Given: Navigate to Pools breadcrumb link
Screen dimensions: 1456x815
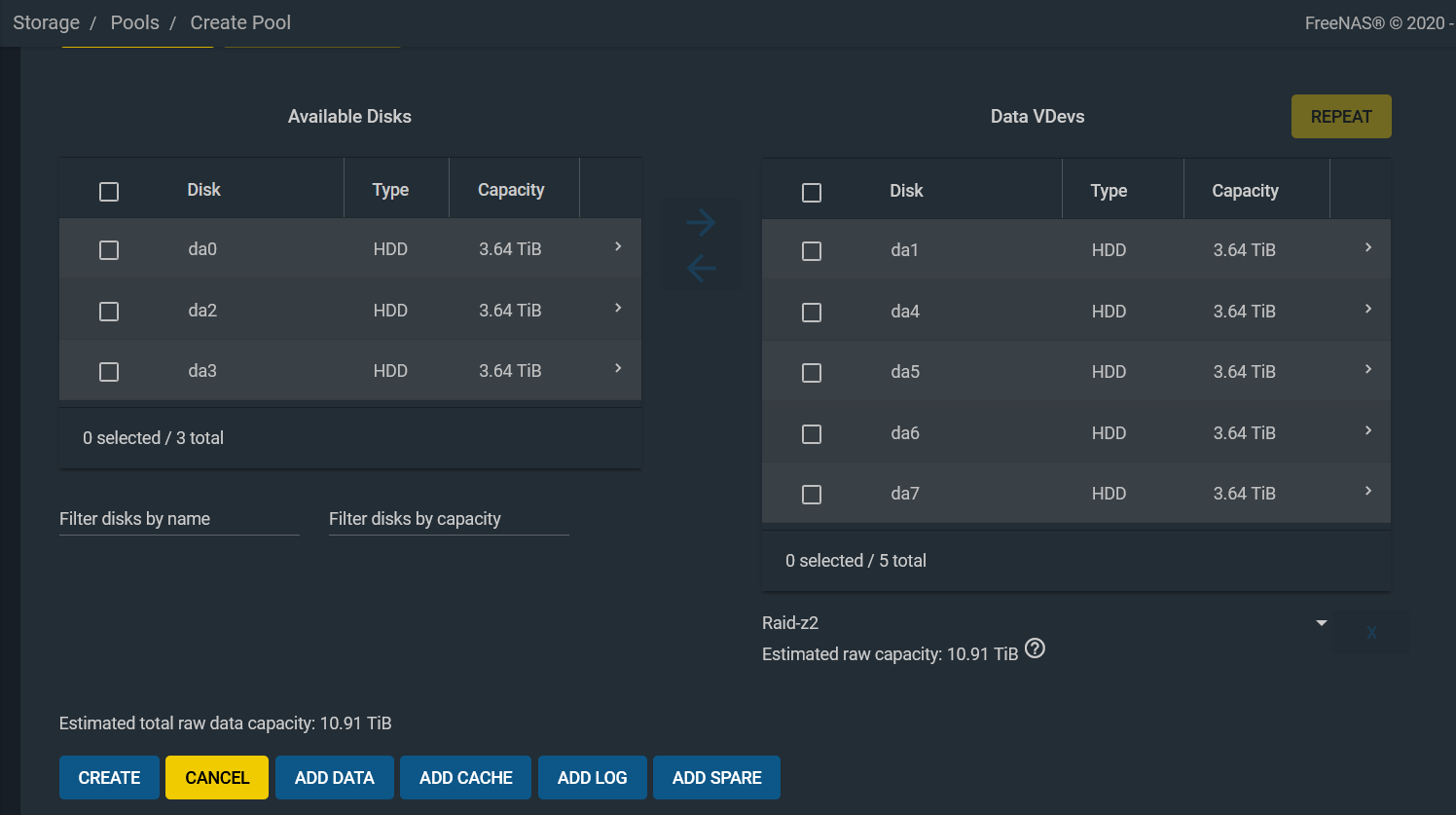Looking at the screenshot, I should 134,22.
